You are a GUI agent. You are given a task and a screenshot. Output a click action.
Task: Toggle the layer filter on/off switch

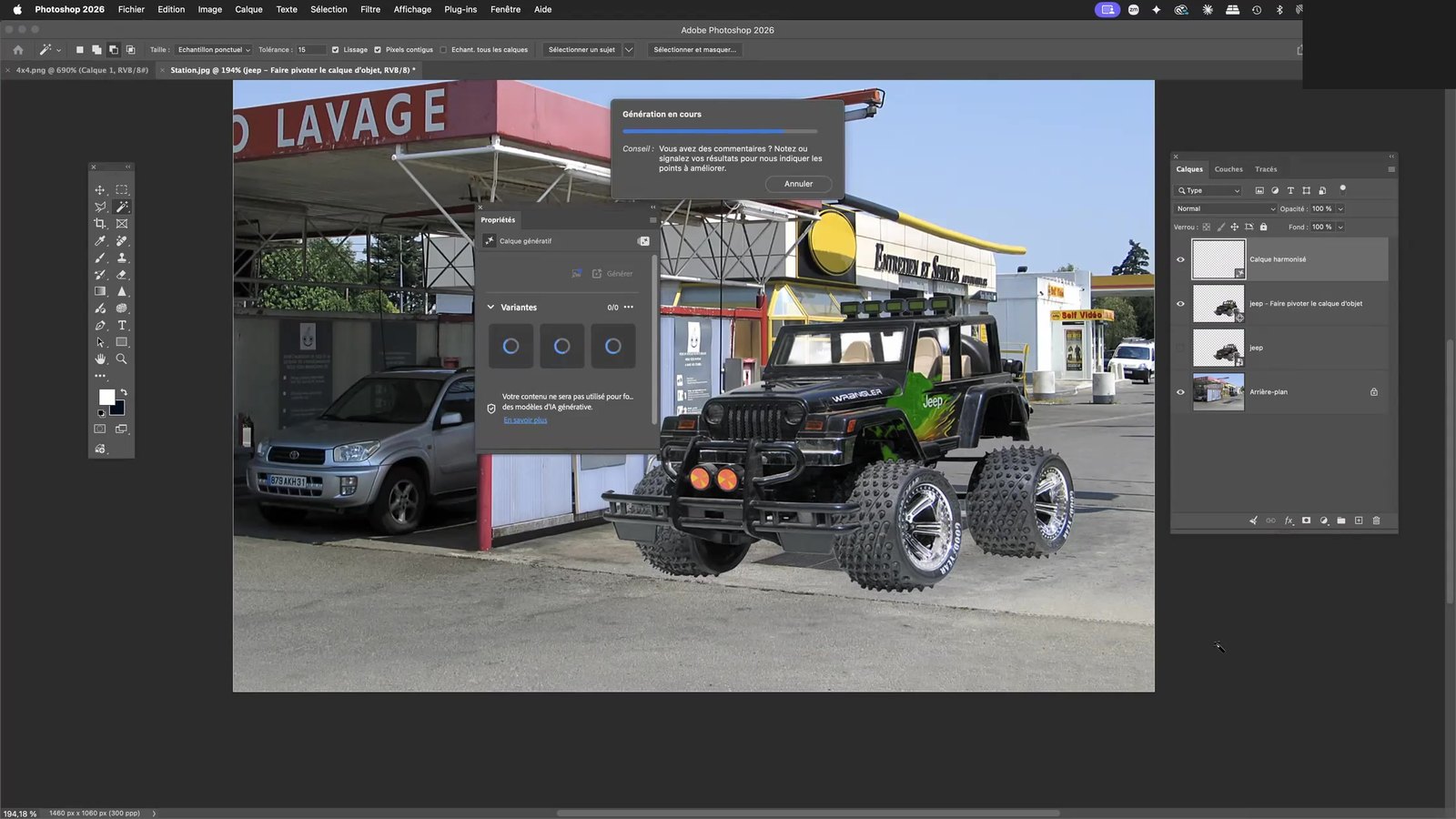1342,189
